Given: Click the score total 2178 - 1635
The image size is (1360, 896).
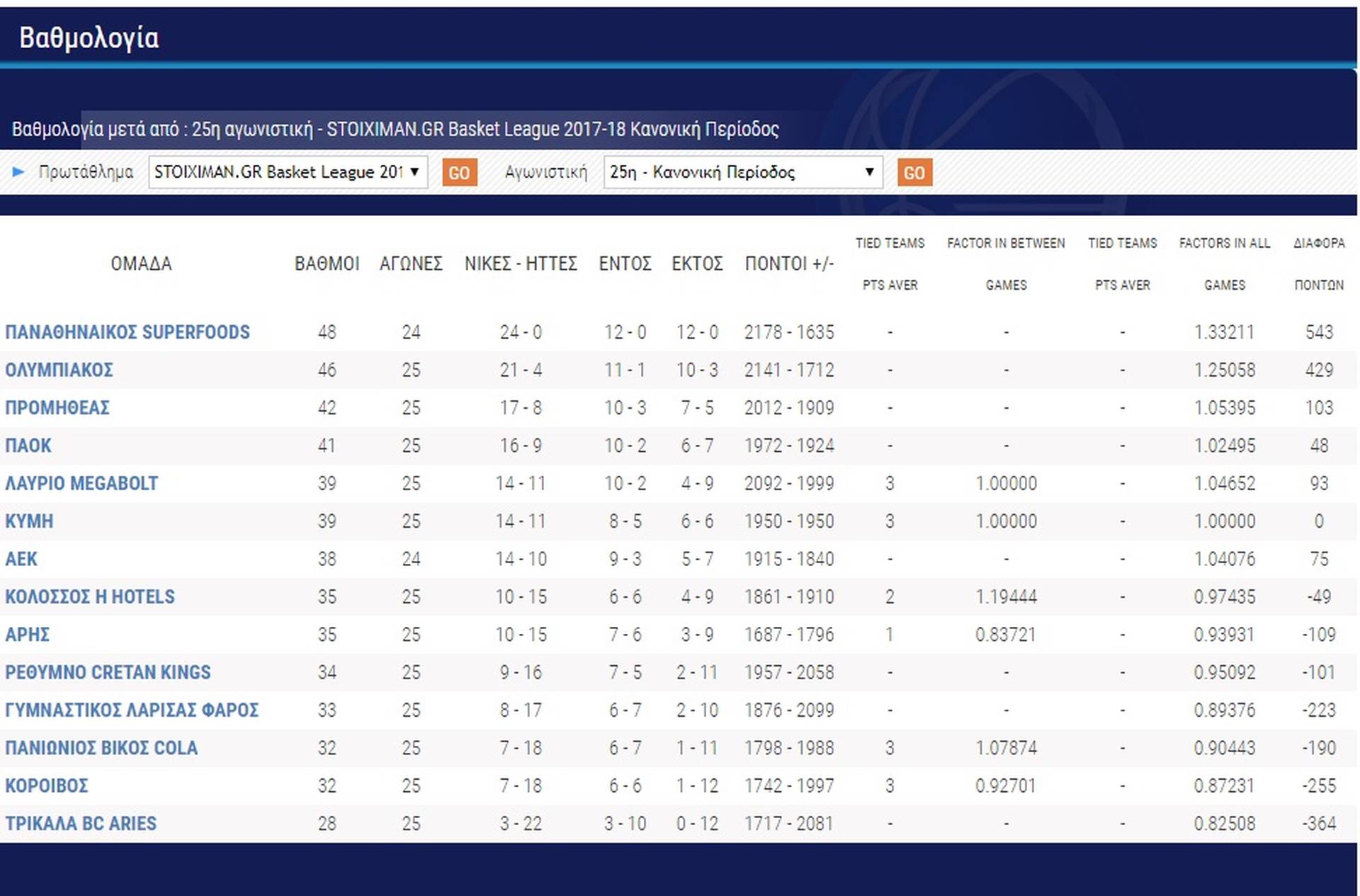Looking at the screenshot, I should pyautogui.click(x=789, y=332).
